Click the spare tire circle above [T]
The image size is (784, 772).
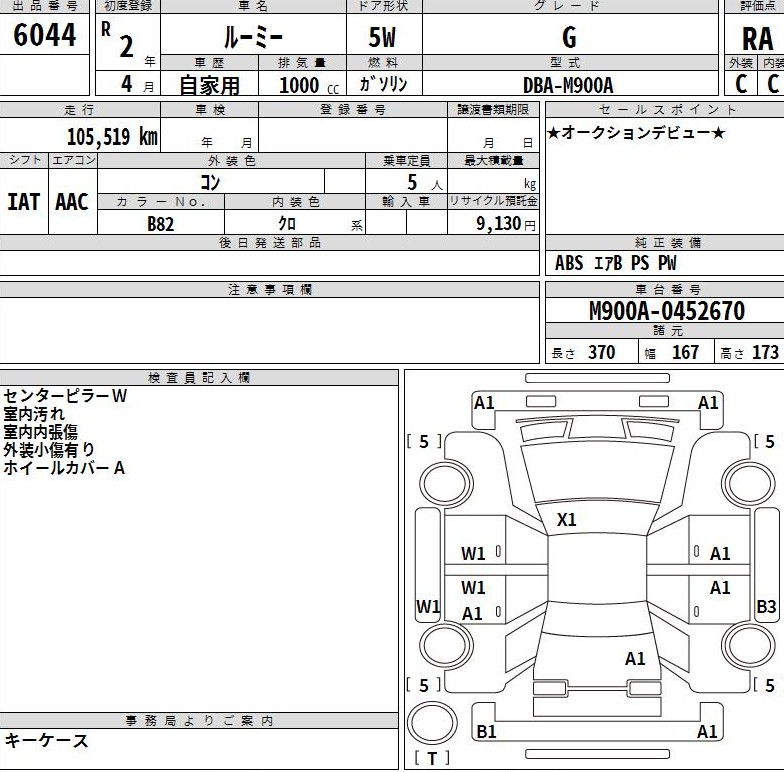[432, 723]
